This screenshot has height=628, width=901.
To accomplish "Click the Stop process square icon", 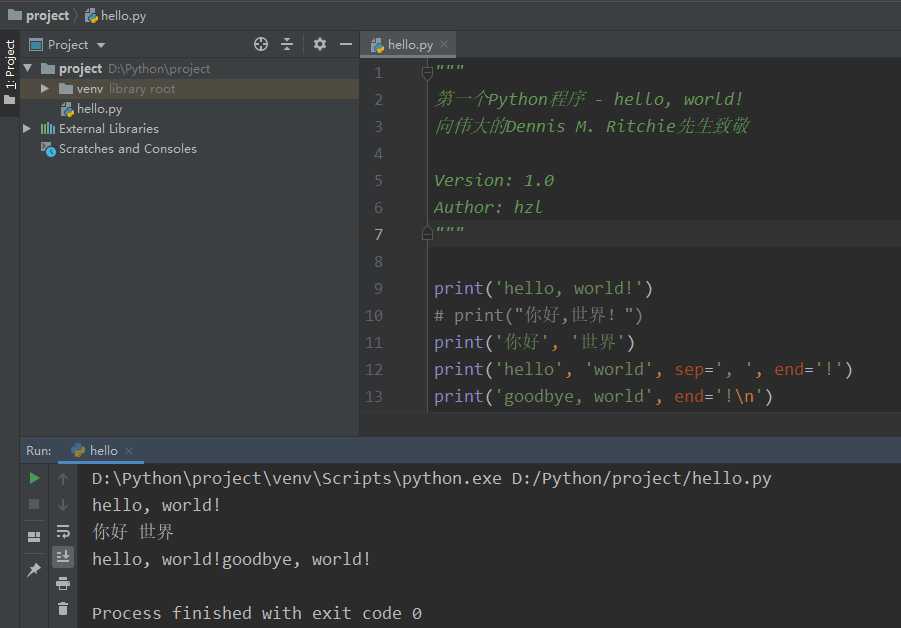I will tap(34, 504).
